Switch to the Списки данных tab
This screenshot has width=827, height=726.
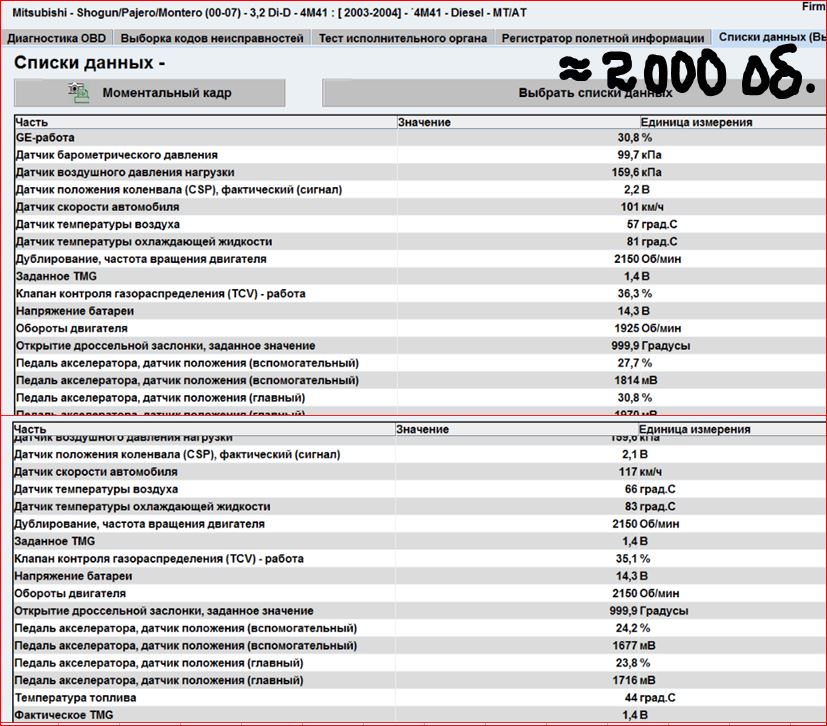point(770,38)
